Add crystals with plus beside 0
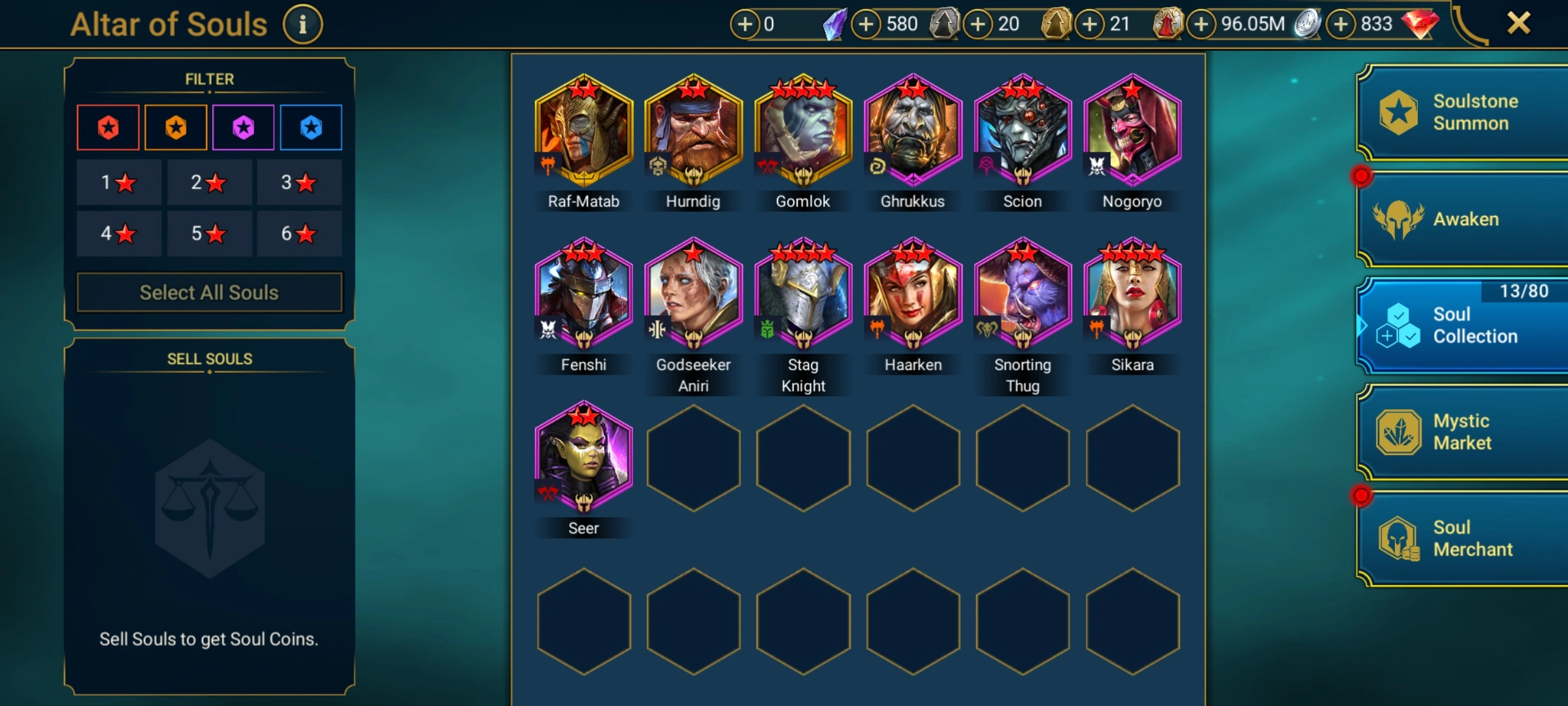Image resolution: width=1568 pixels, height=706 pixels. click(x=745, y=24)
